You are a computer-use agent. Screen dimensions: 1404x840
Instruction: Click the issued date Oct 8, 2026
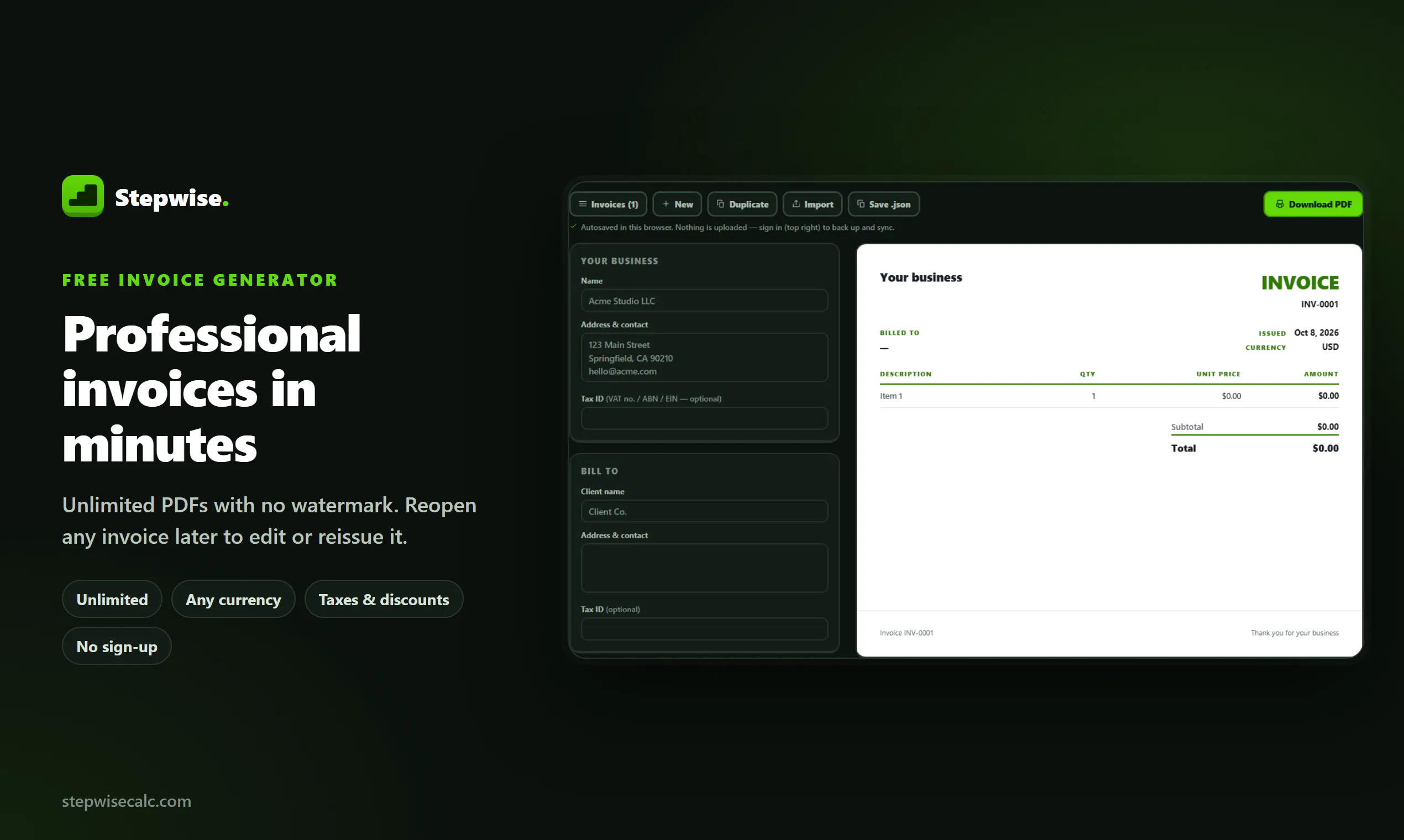1316,332
